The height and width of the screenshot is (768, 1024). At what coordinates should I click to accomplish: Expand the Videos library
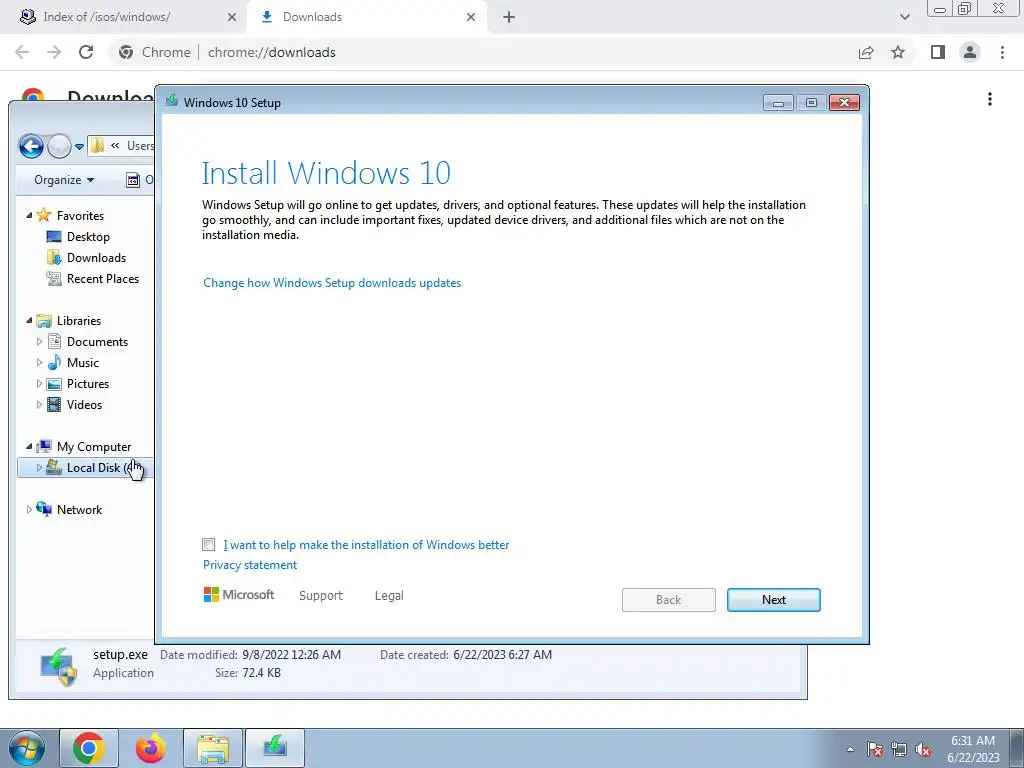pyautogui.click(x=39, y=404)
